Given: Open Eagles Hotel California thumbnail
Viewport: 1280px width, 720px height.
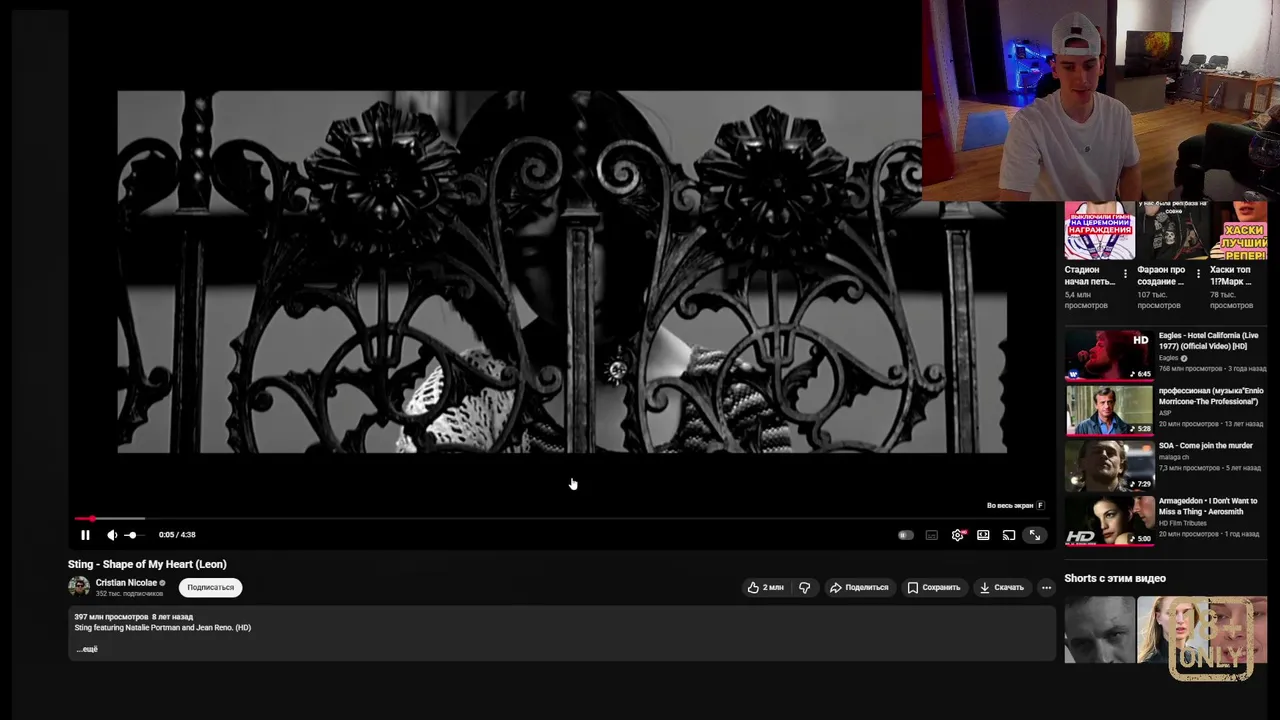Looking at the screenshot, I should pyautogui.click(x=1109, y=355).
